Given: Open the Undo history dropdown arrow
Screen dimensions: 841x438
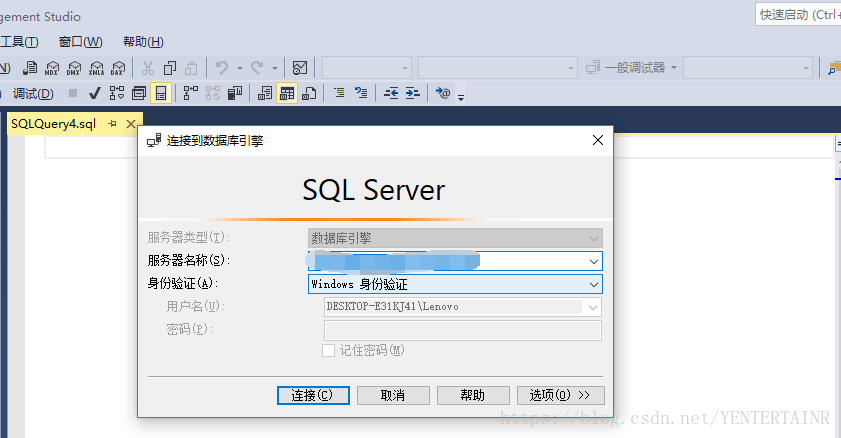Looking at the screenshot, I should (240, 68).
